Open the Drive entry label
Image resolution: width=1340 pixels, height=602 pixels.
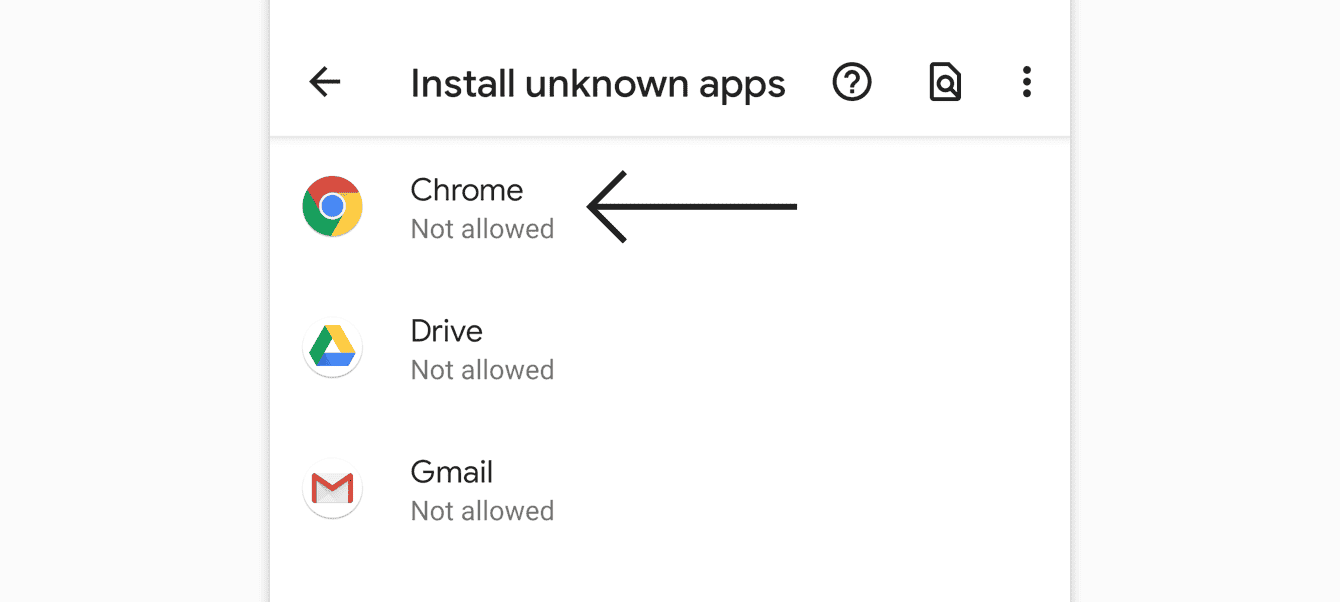tap(447, 331)
